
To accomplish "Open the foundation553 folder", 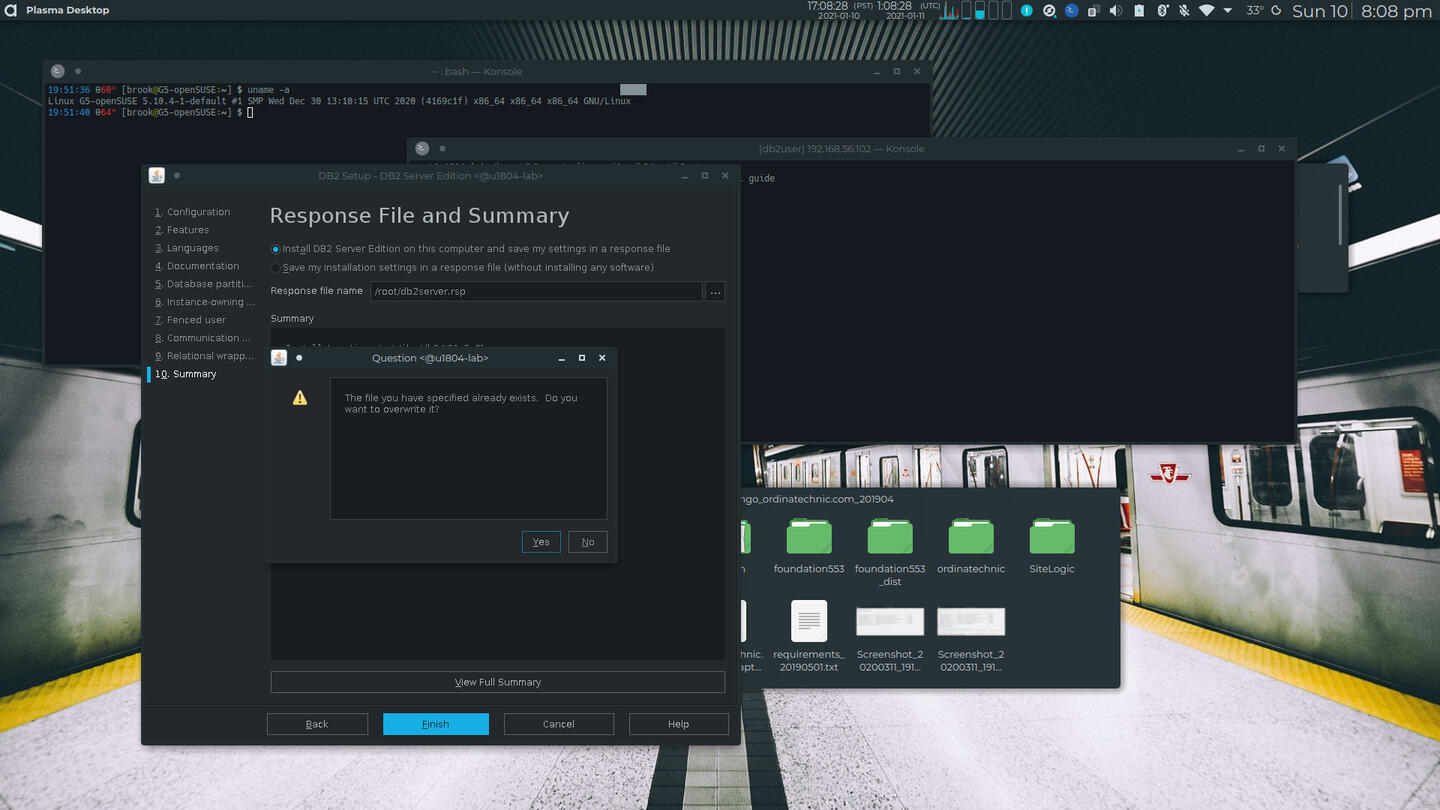I will pyautogui.click(x=809, y=546).
